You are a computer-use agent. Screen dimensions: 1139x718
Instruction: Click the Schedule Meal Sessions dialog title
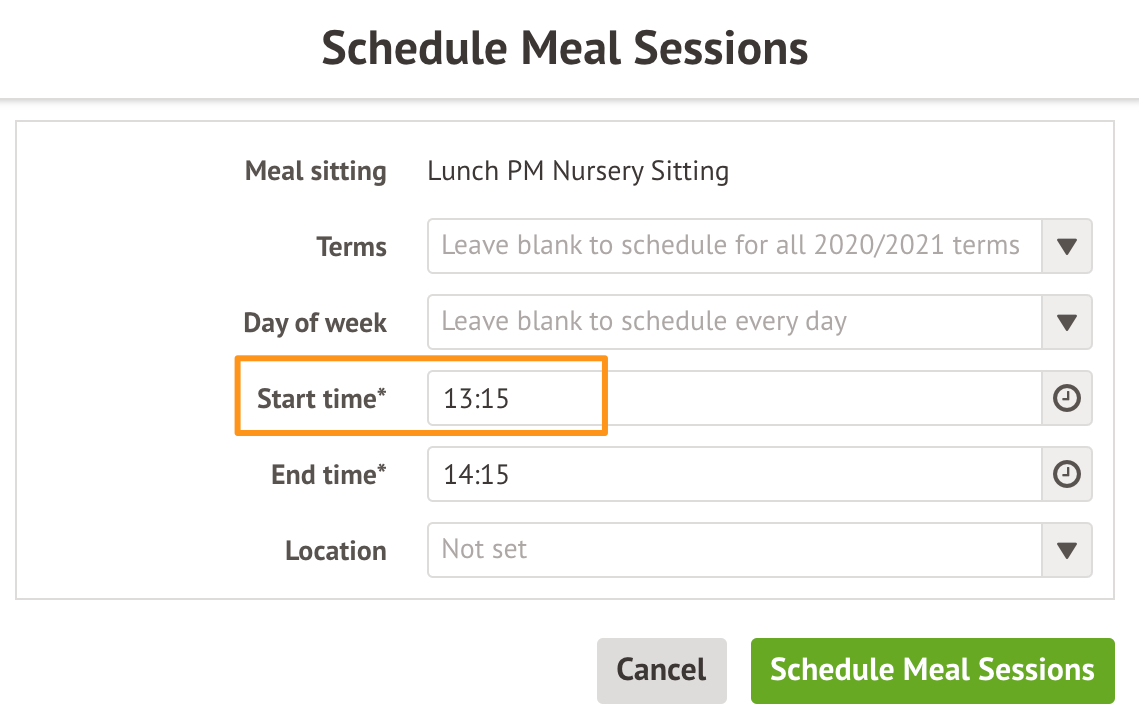coord(565,49)
